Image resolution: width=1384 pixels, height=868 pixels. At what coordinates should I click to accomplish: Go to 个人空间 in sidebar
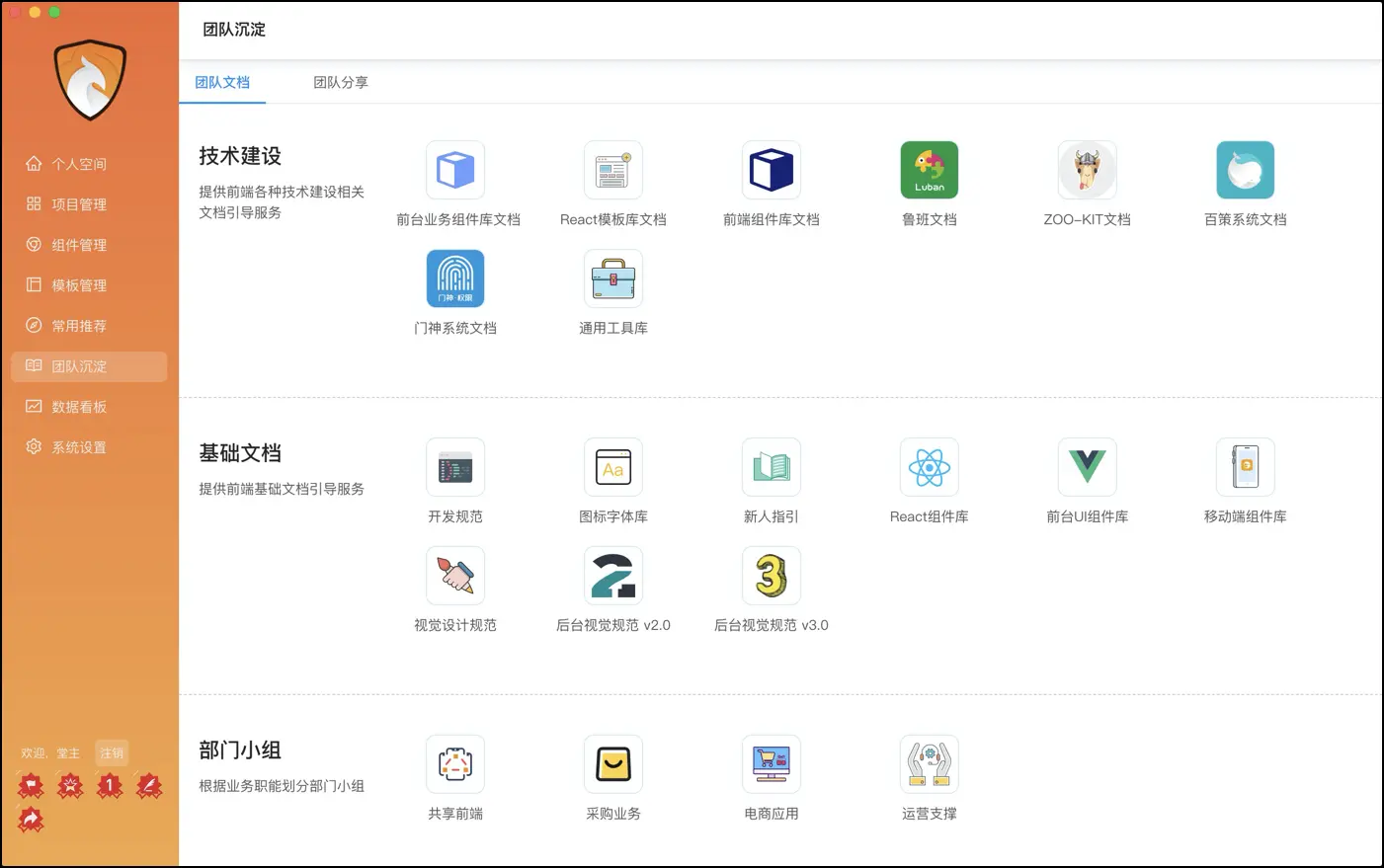(x=89, y=164)
